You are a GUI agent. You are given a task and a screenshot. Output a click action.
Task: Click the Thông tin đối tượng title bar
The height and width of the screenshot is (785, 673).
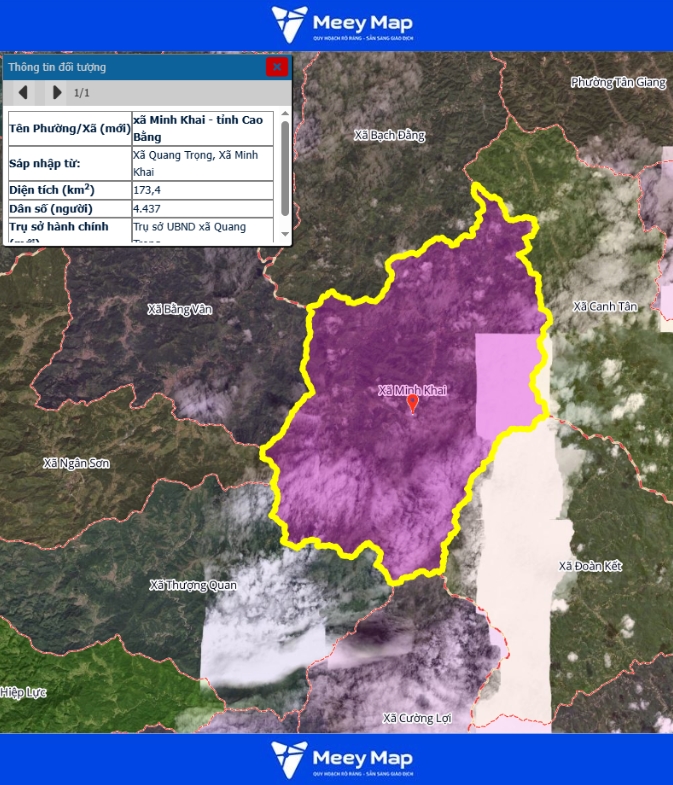click(x=130, y=67)
